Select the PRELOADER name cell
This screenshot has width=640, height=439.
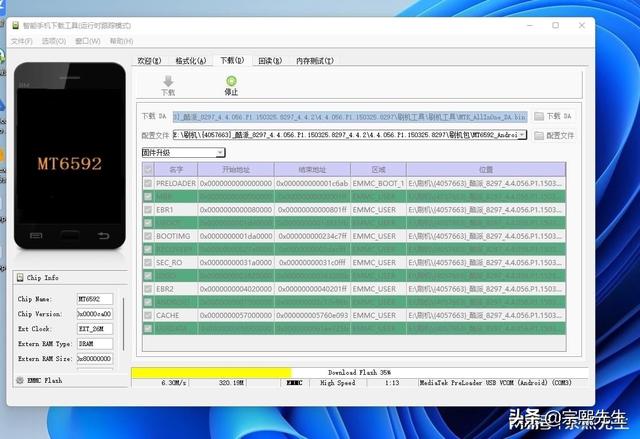tap(176, 184)
